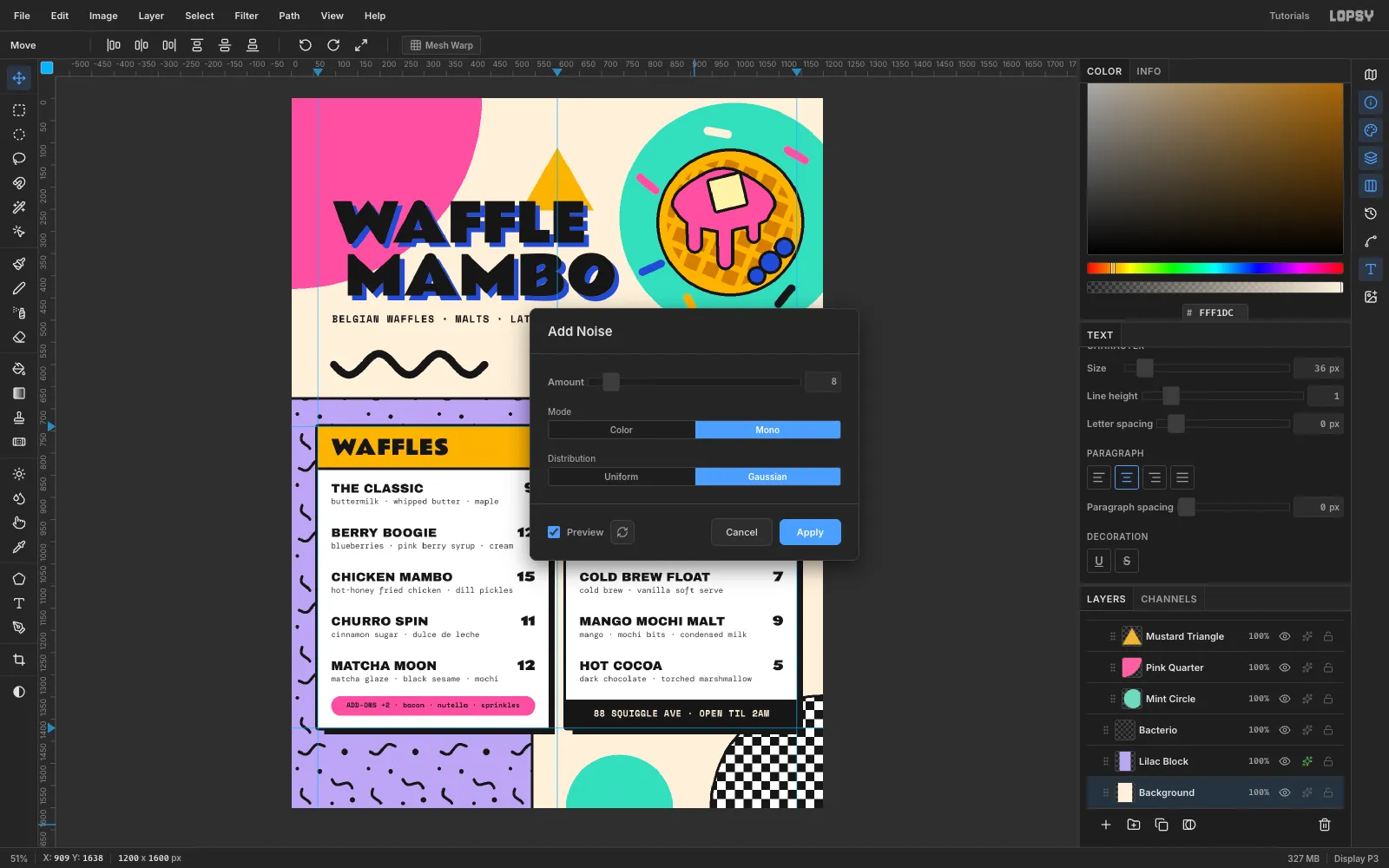
Task: Cancel the Add Noise dialog
Action: pyautogui.click(x=741, y=532)
